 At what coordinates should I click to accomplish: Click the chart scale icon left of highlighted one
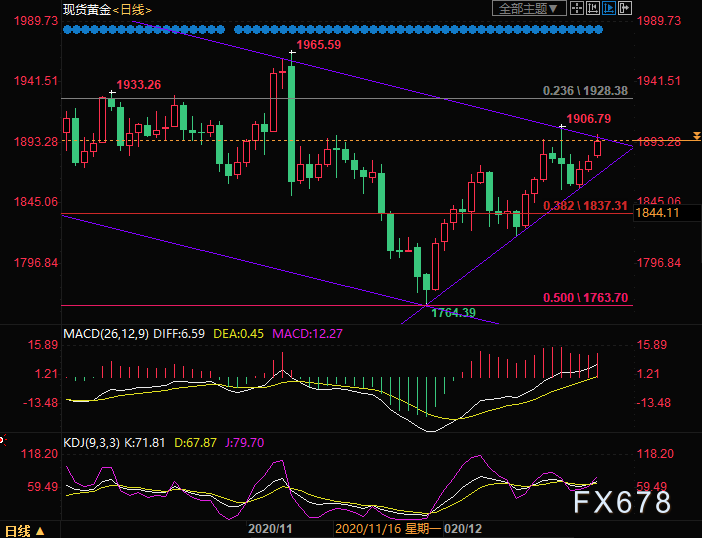tap(595, 9)
